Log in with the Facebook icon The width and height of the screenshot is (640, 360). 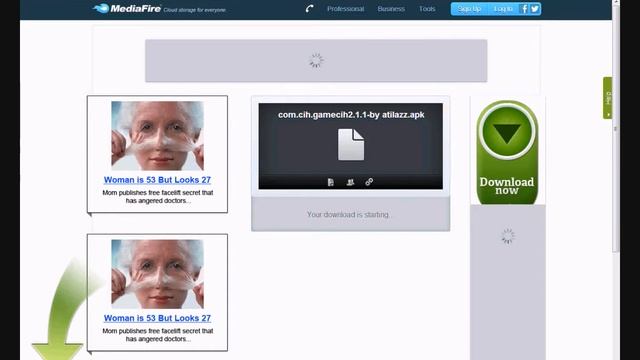524,9
